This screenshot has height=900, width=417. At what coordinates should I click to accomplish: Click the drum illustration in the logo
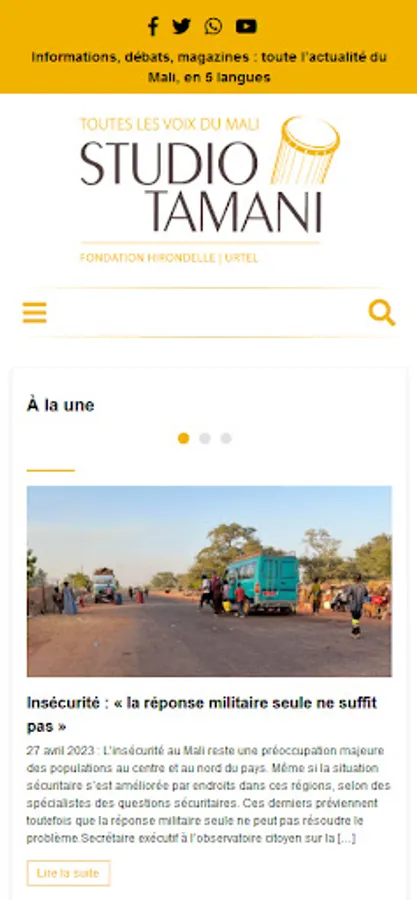coord(305,150)
